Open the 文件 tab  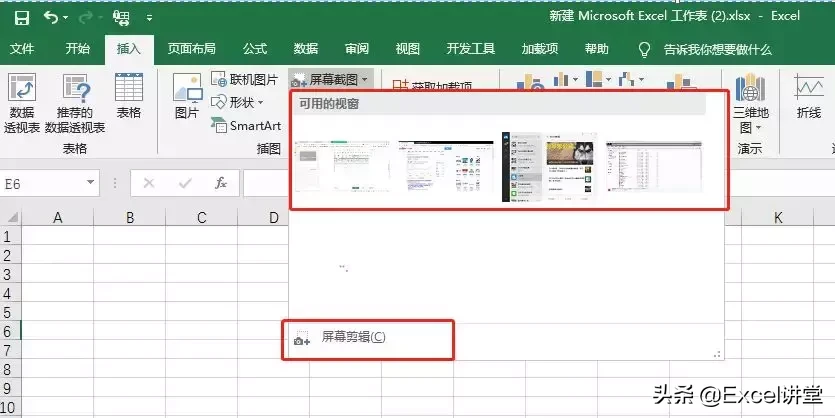point(22,49)
